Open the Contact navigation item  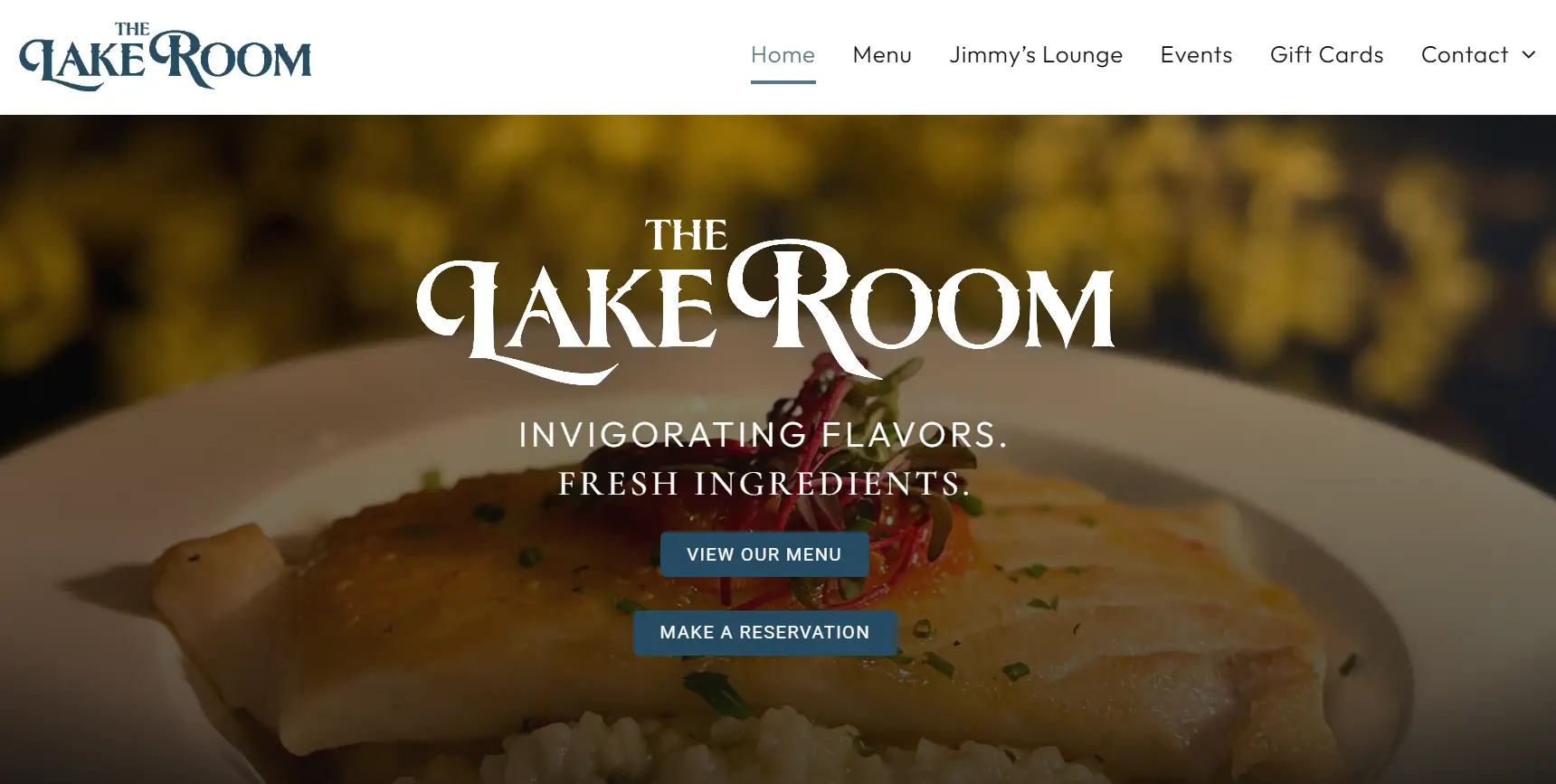[x=1465, y=55]
